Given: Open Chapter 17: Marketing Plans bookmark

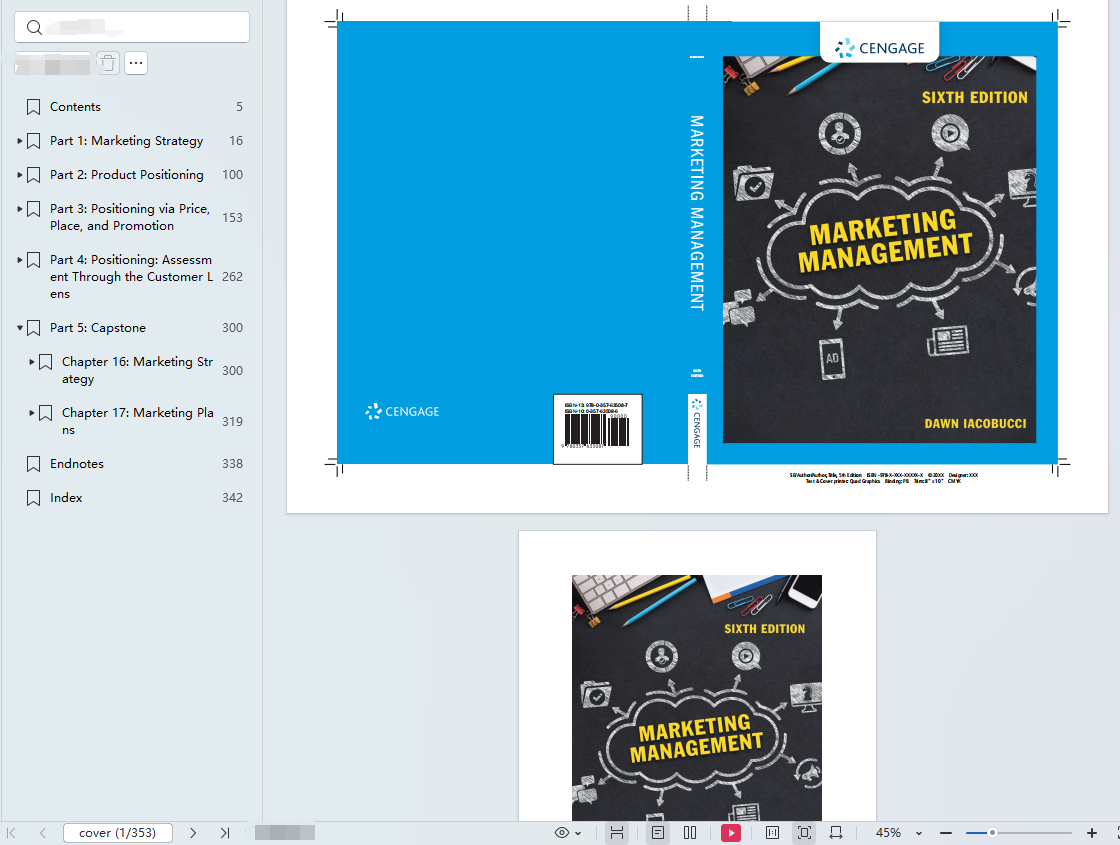Looking at the screenshot, I should tap(138, 421).
